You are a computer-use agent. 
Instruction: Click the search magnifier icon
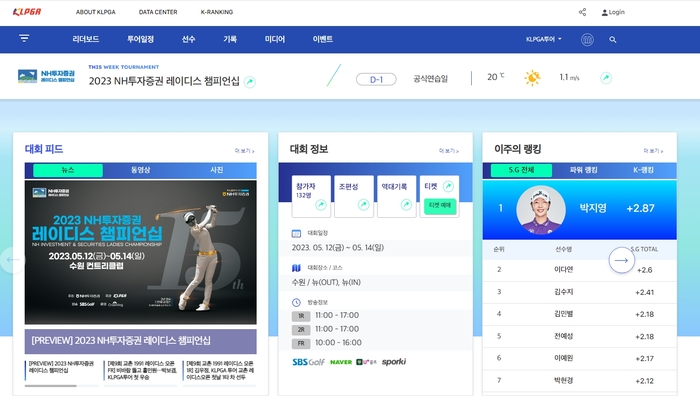click(x=613, y=40)
